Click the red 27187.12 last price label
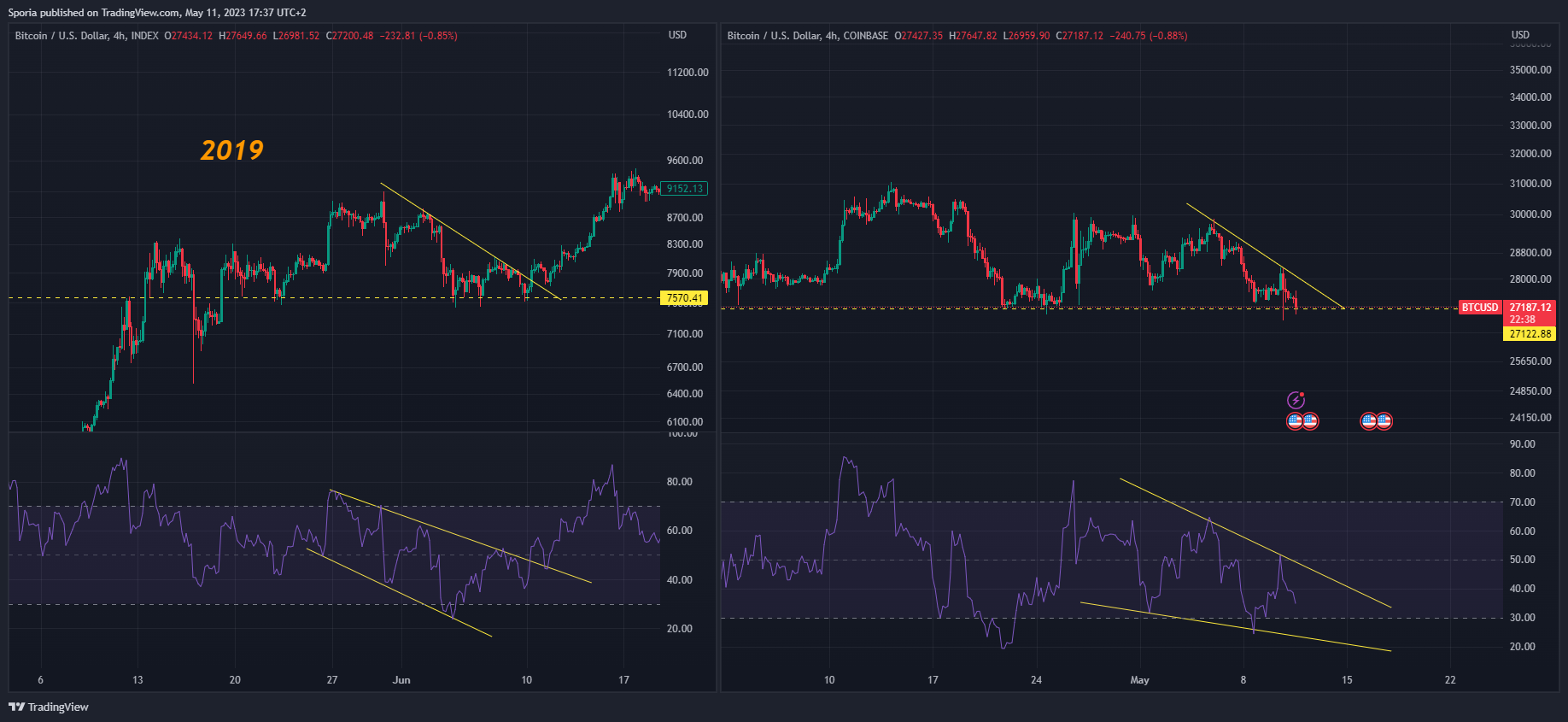 click(1530, 308)
